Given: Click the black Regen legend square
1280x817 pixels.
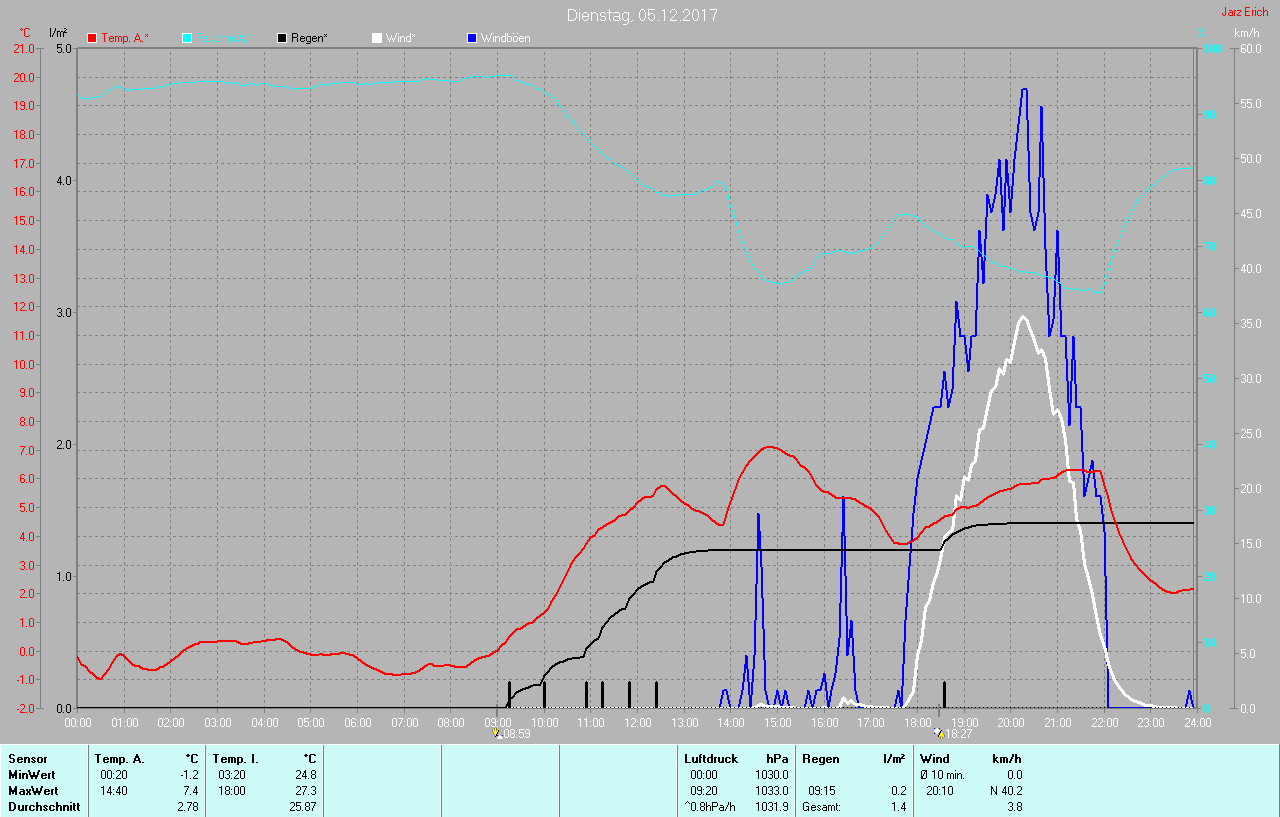Looking at the screenshot, I should [282, 38].
